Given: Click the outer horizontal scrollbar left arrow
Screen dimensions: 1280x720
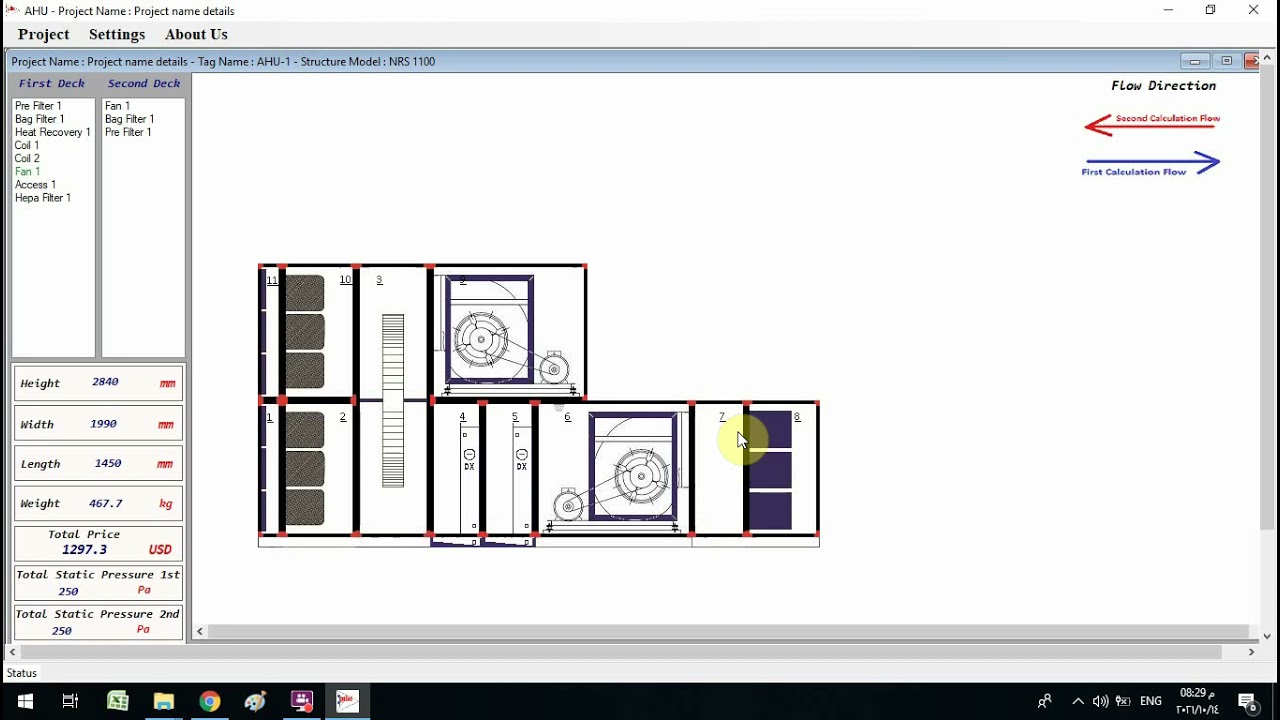Looking at the screenshot, I should (x=12, y=652).
